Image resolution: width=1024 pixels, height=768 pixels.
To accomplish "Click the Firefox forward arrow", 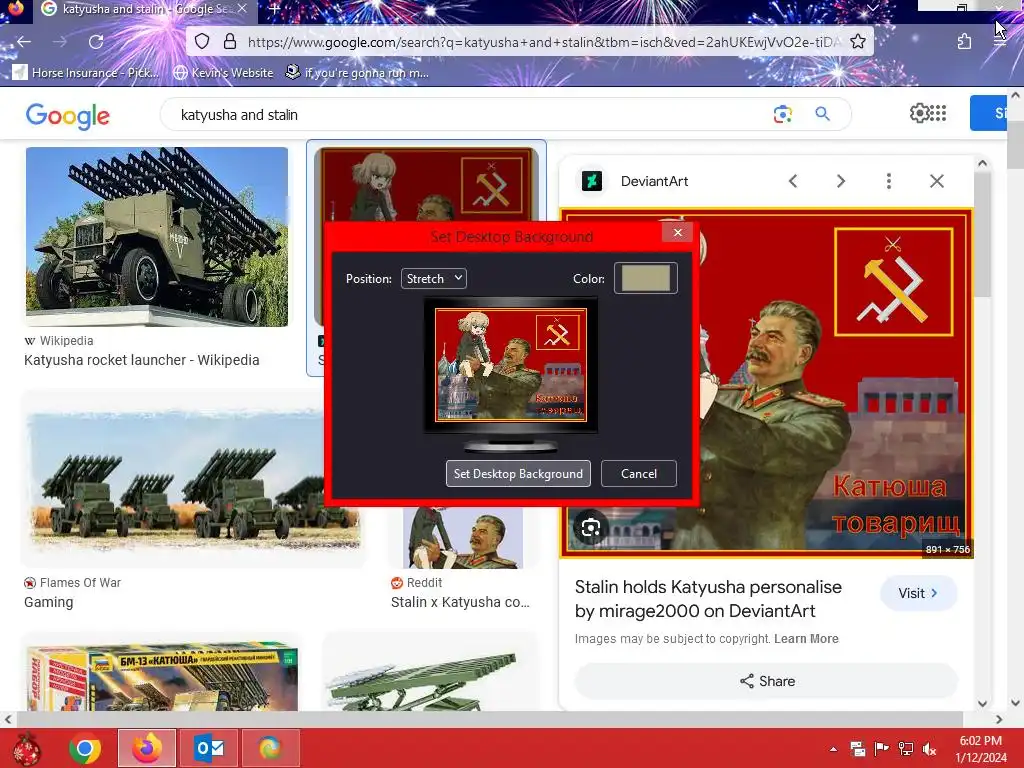I will pyautogui.click(x=59, y=42).
